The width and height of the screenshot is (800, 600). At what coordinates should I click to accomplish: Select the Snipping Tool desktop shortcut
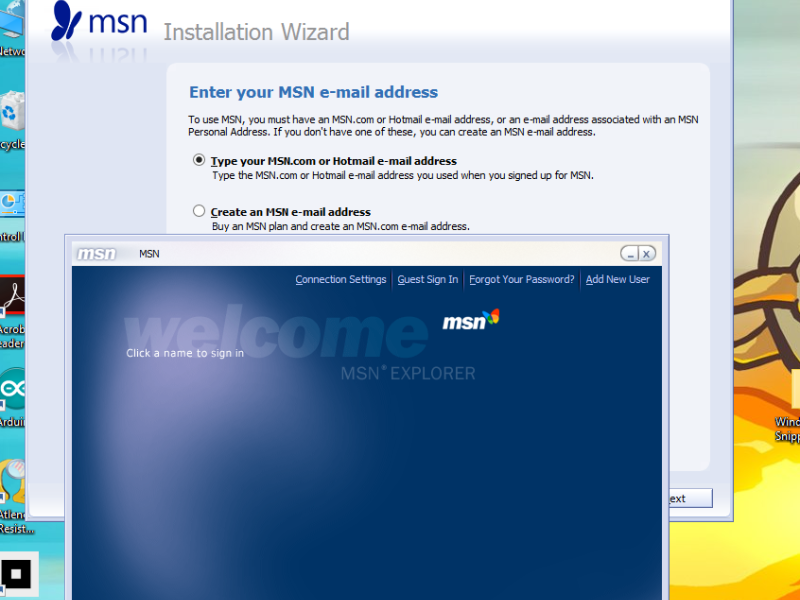(788, 406)
